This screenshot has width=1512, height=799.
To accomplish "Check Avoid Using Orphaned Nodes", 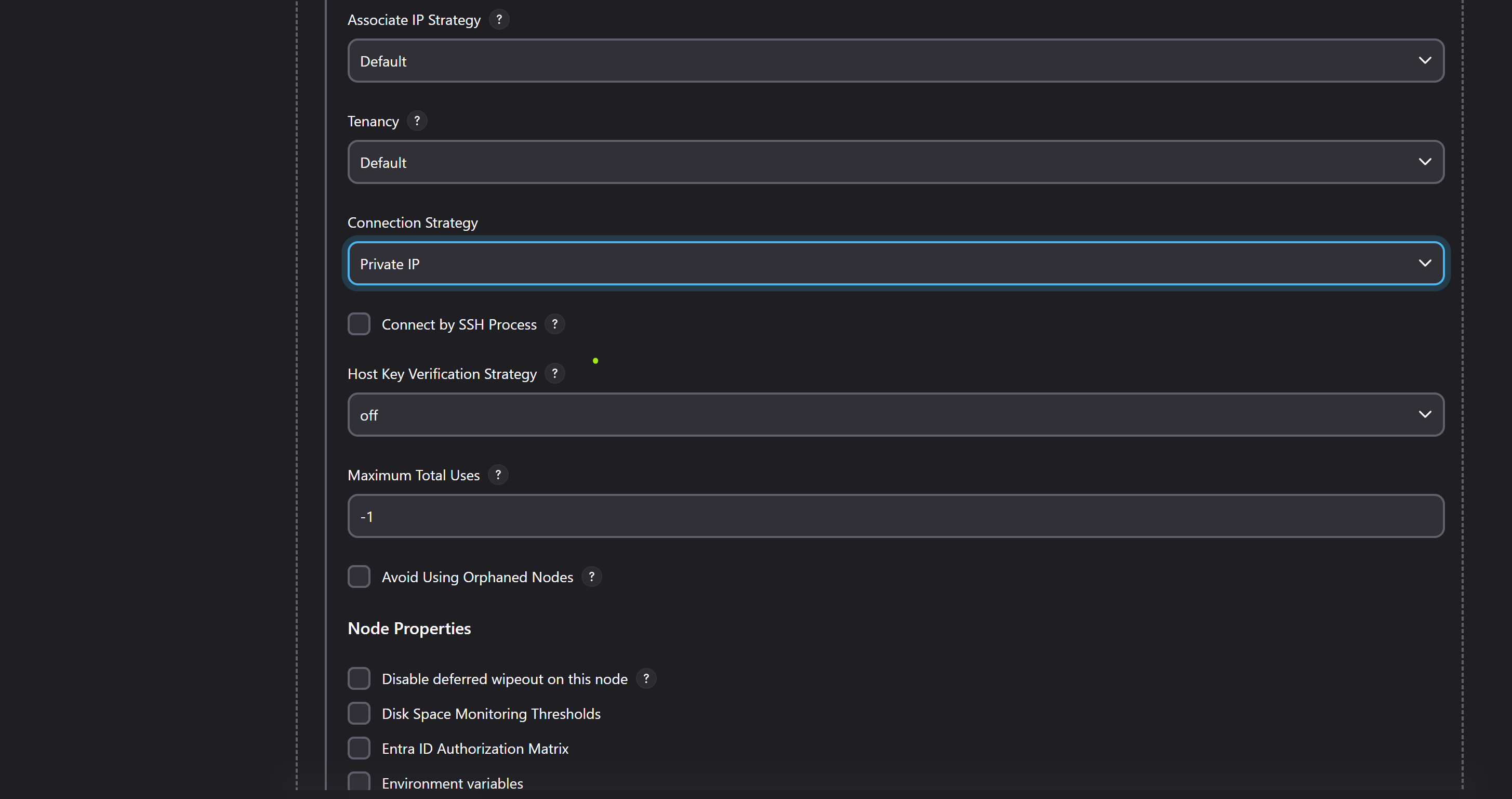I will pos(359,577).
